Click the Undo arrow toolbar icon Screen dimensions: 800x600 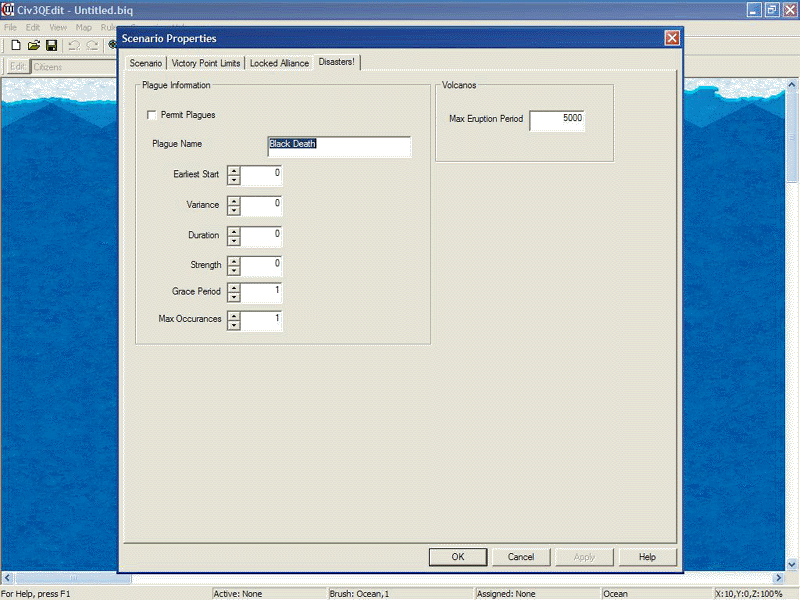tap(74, 45)
